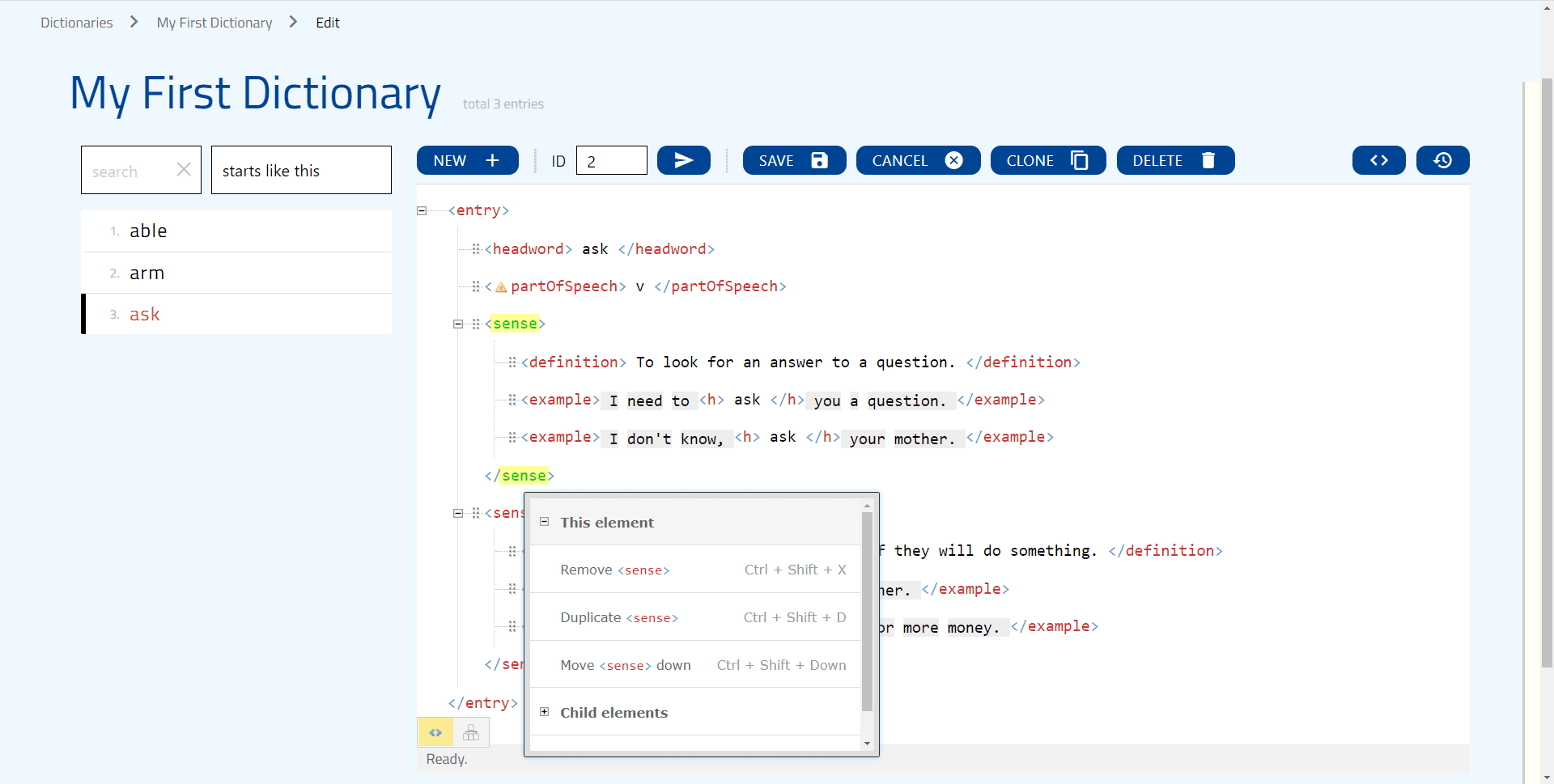Click the DELETE entry button

click(1174, 160)
